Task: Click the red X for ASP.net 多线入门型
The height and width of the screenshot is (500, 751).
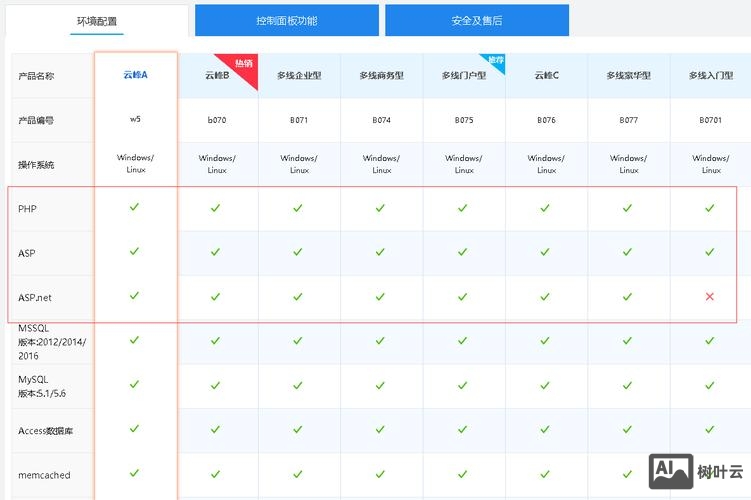Action: (710, 296)
